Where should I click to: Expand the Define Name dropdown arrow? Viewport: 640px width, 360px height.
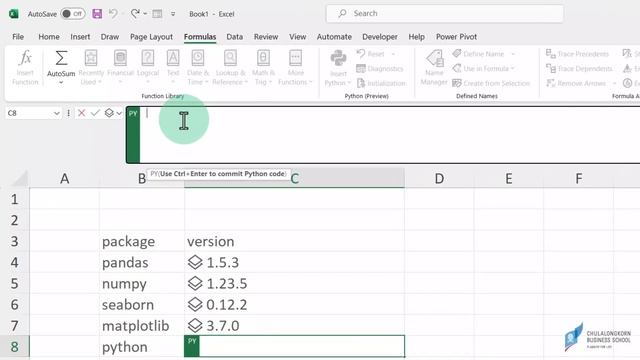click(x=513, y=54)
